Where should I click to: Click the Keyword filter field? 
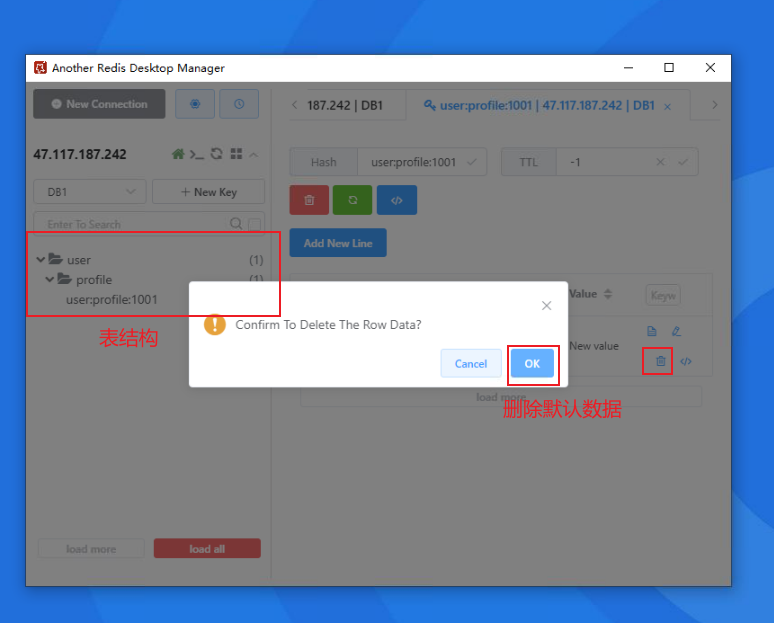coord(663,295)
